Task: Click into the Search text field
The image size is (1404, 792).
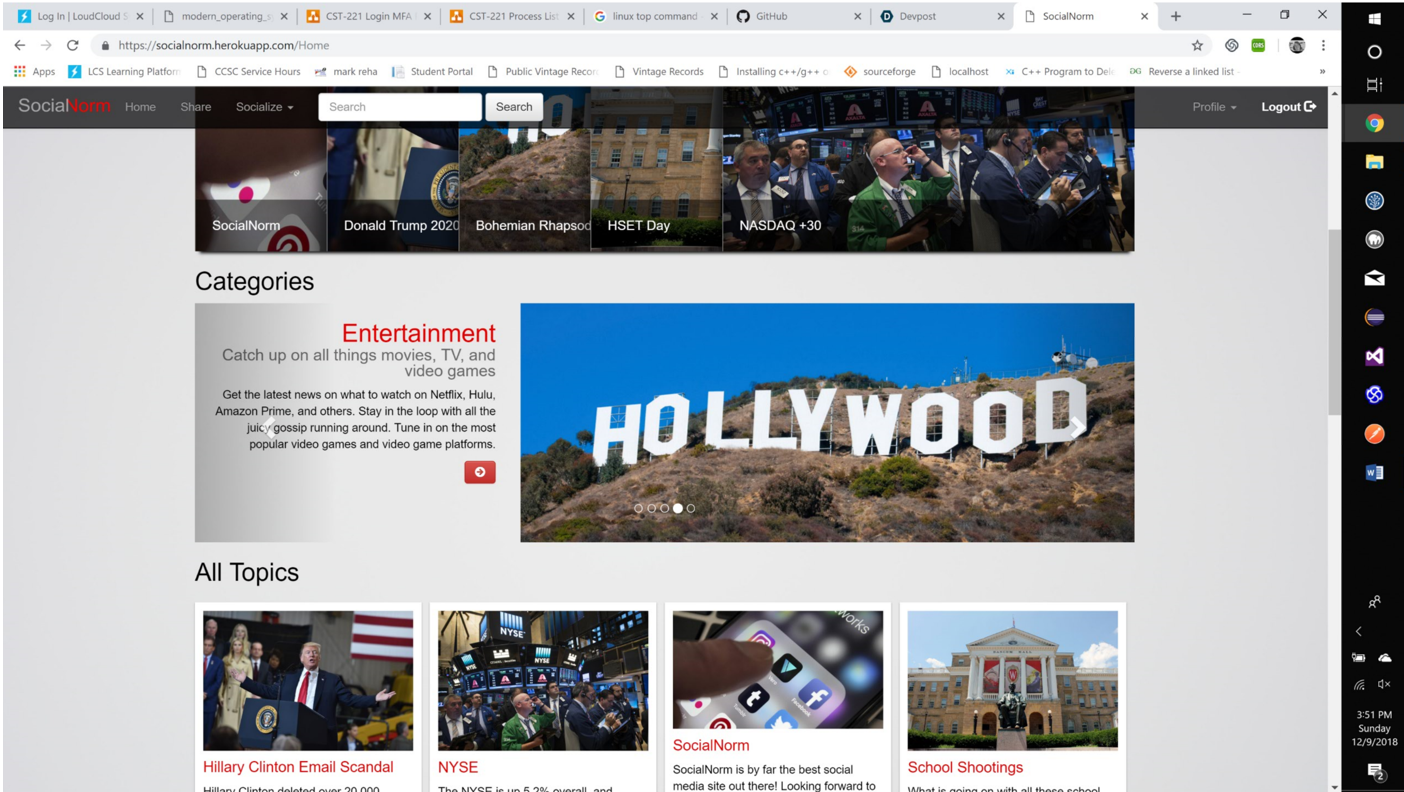Action: click(x=400, y=107)
